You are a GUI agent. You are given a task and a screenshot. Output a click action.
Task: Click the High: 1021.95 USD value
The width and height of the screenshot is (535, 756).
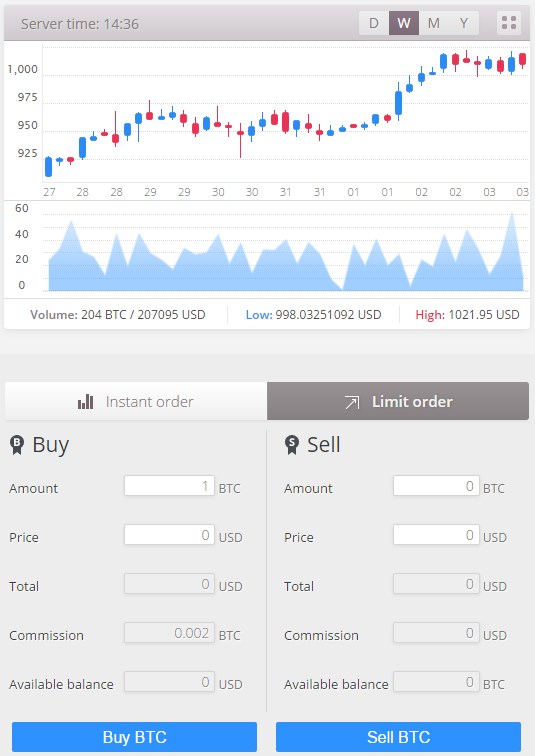467,315
